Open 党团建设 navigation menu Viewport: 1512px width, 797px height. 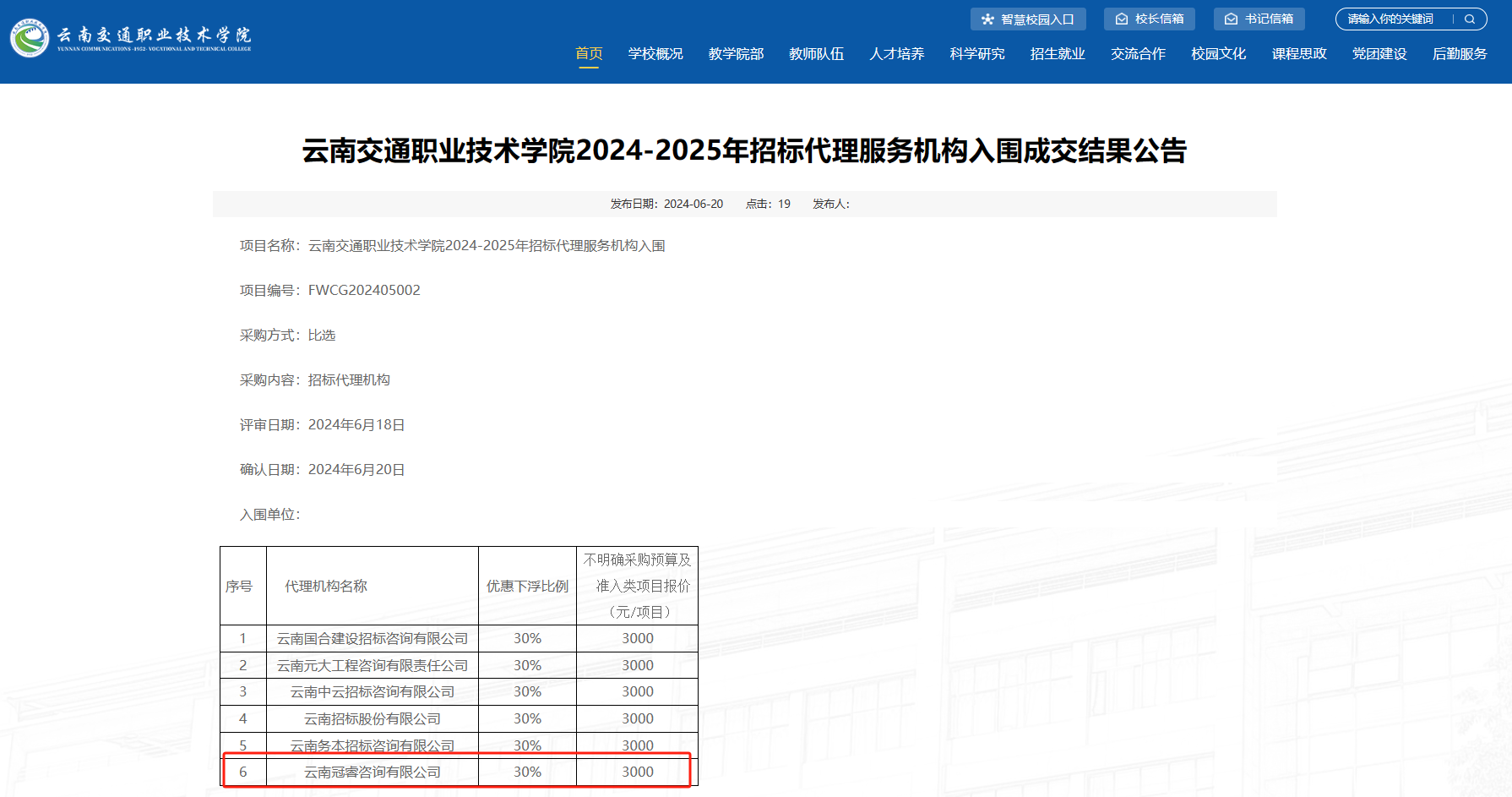click(1379, 54)
